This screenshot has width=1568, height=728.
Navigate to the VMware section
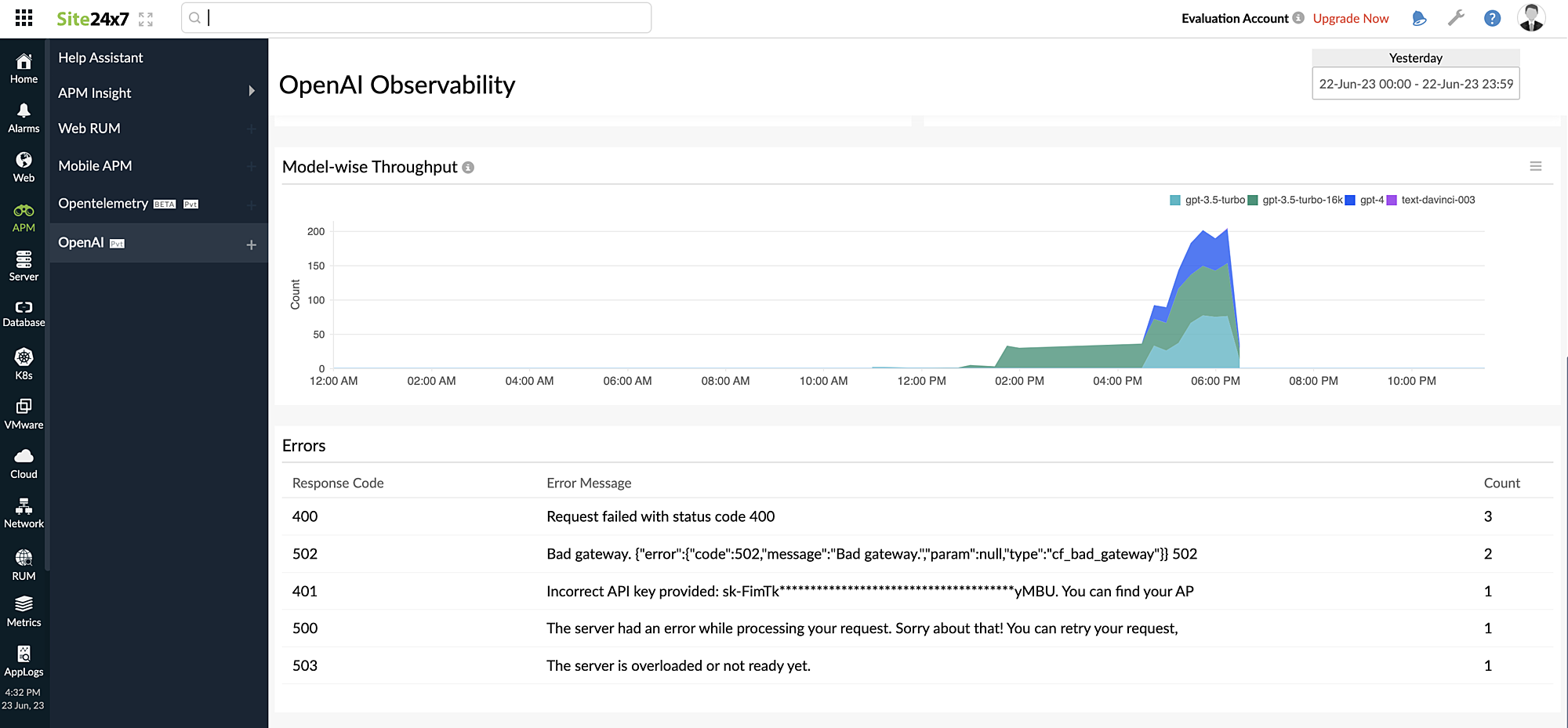[23, 411]
